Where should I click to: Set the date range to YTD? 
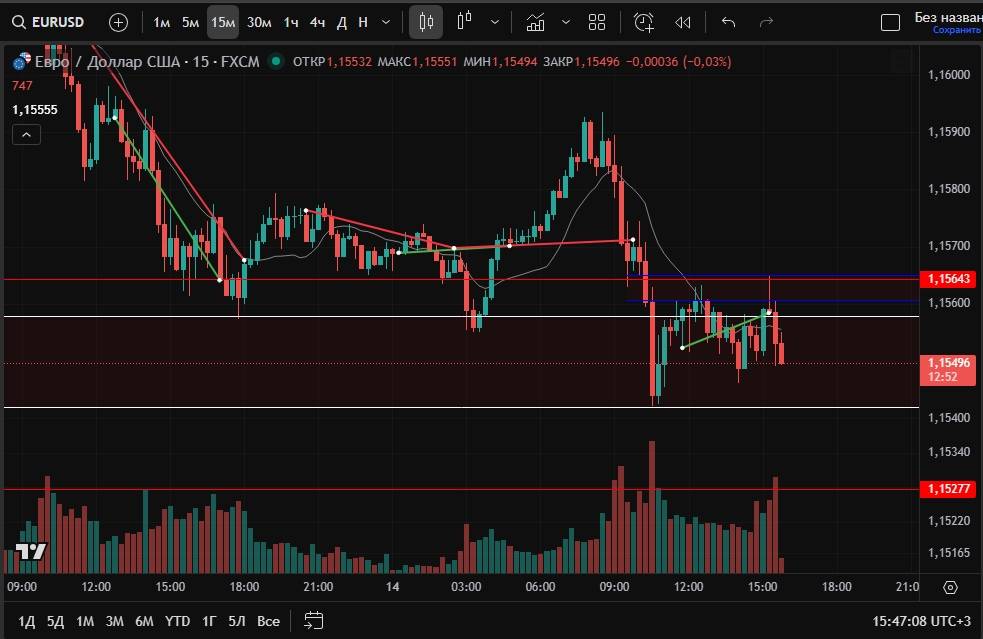pos(177,621)
